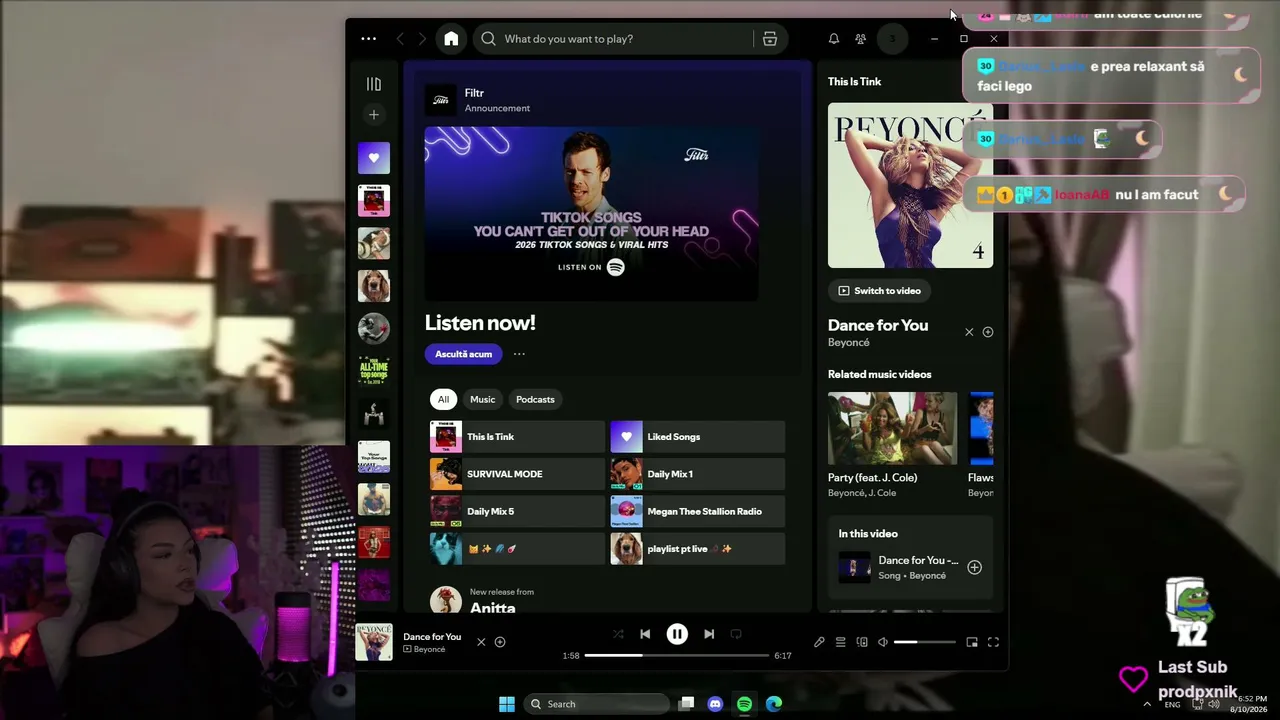Open Friend Activity panel
This screenshot has width=1280, height=720.
point(860,39)
